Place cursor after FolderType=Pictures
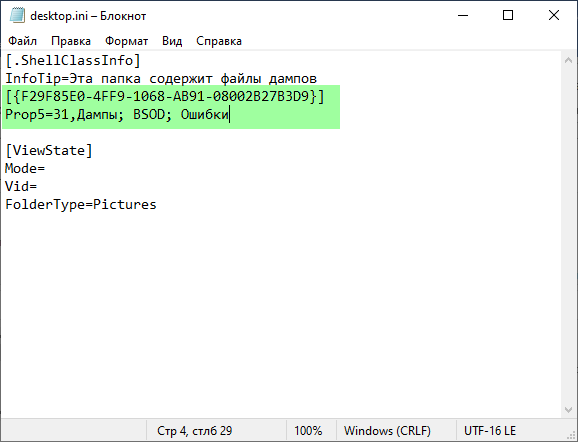 (157, 205)
